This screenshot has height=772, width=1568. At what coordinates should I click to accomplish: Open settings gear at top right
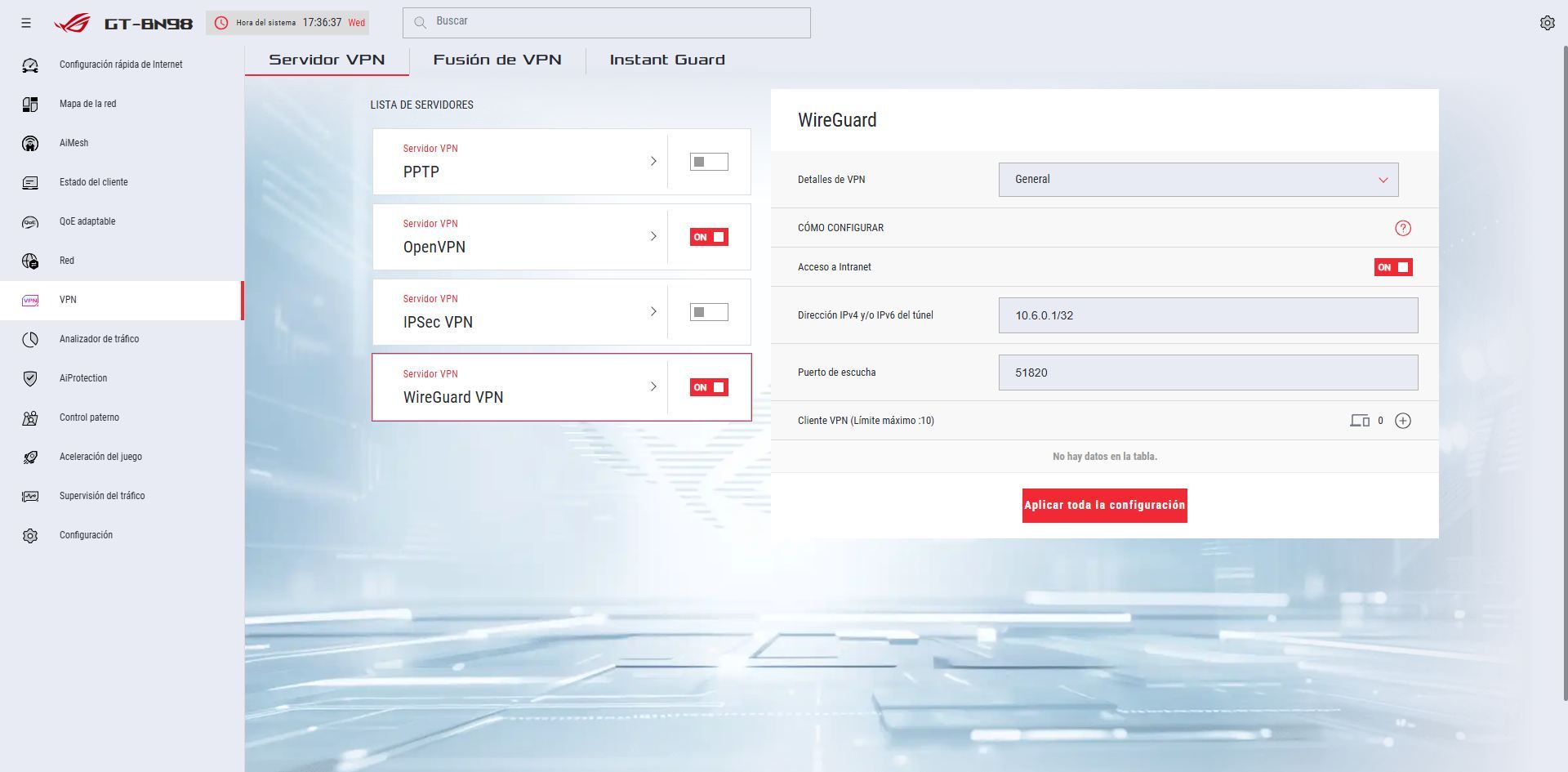coord(1547,23)
